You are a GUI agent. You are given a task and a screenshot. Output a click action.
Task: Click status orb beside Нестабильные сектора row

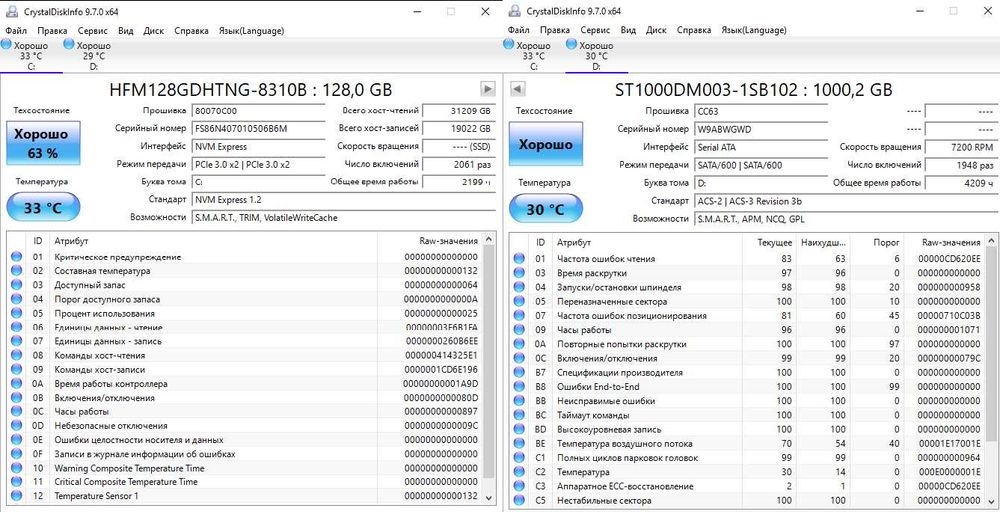tap(519, 500)
